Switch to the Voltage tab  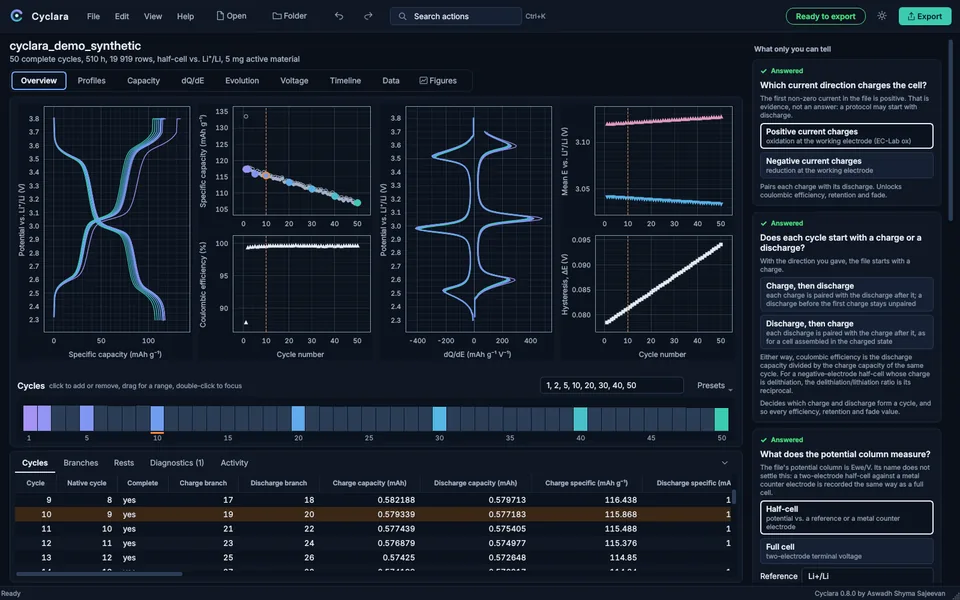tap(294, 81)
